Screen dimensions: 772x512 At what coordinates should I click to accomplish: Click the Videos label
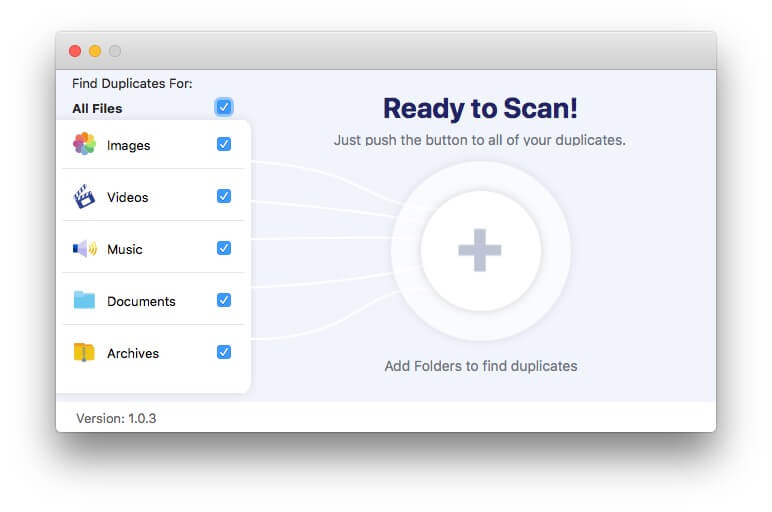(x=128, y=197)
